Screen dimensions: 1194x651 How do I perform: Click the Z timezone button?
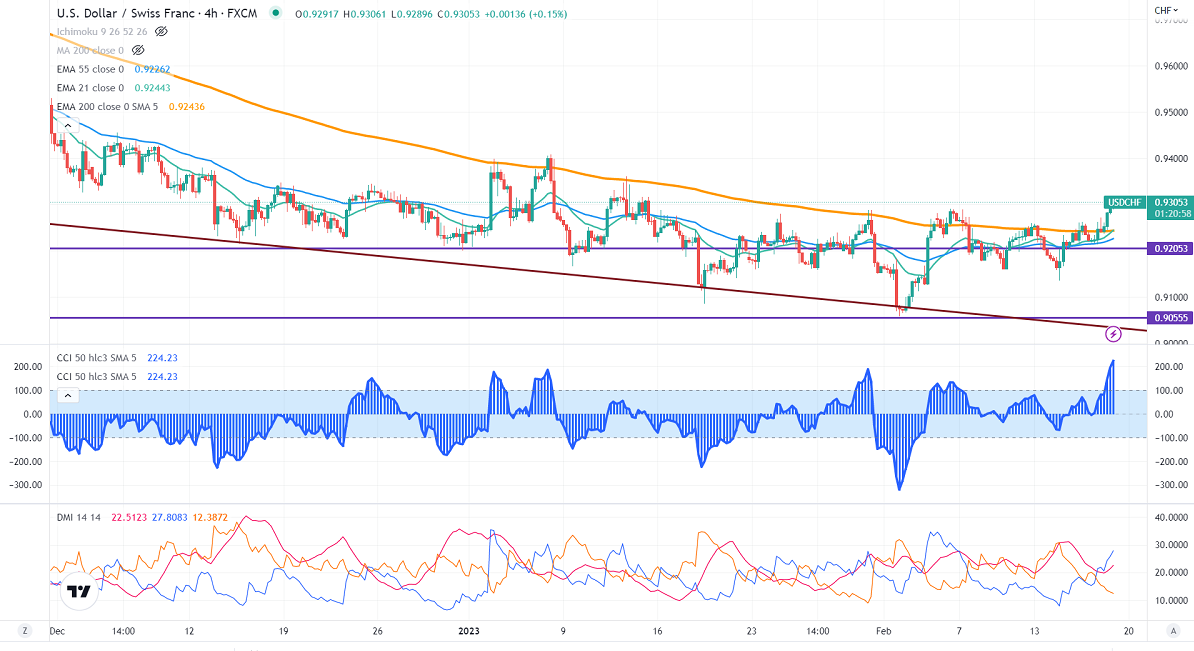(24, 632)
